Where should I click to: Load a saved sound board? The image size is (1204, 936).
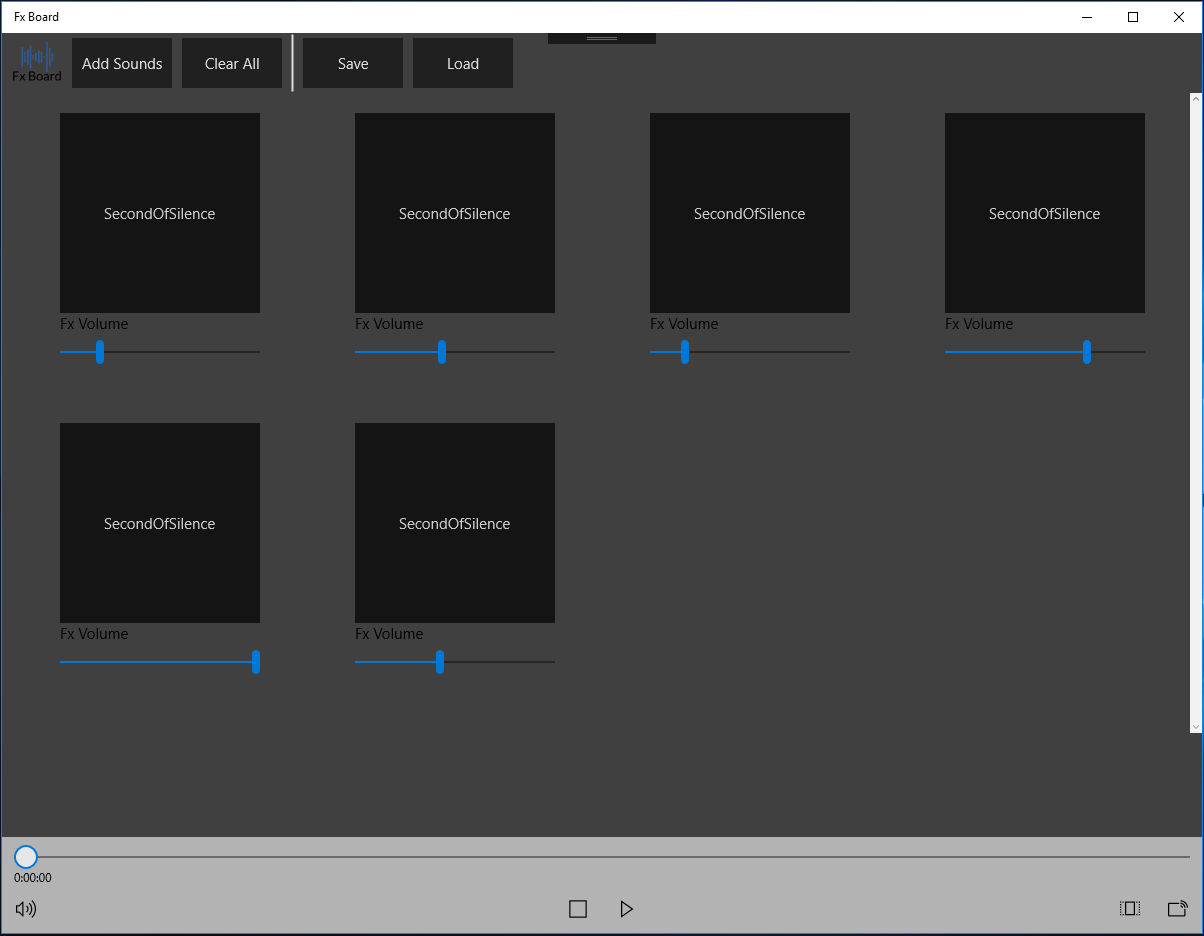click(463, 63)
